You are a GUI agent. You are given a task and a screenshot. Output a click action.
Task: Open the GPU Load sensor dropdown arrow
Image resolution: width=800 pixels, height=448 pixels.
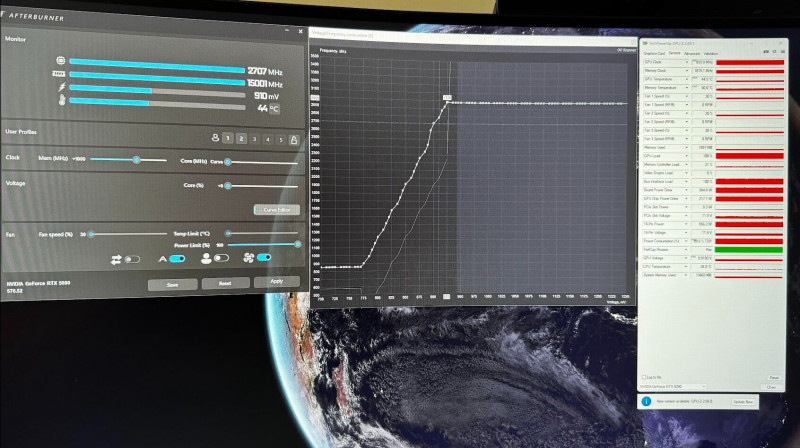pyautogui.click(x=687, y=156)
